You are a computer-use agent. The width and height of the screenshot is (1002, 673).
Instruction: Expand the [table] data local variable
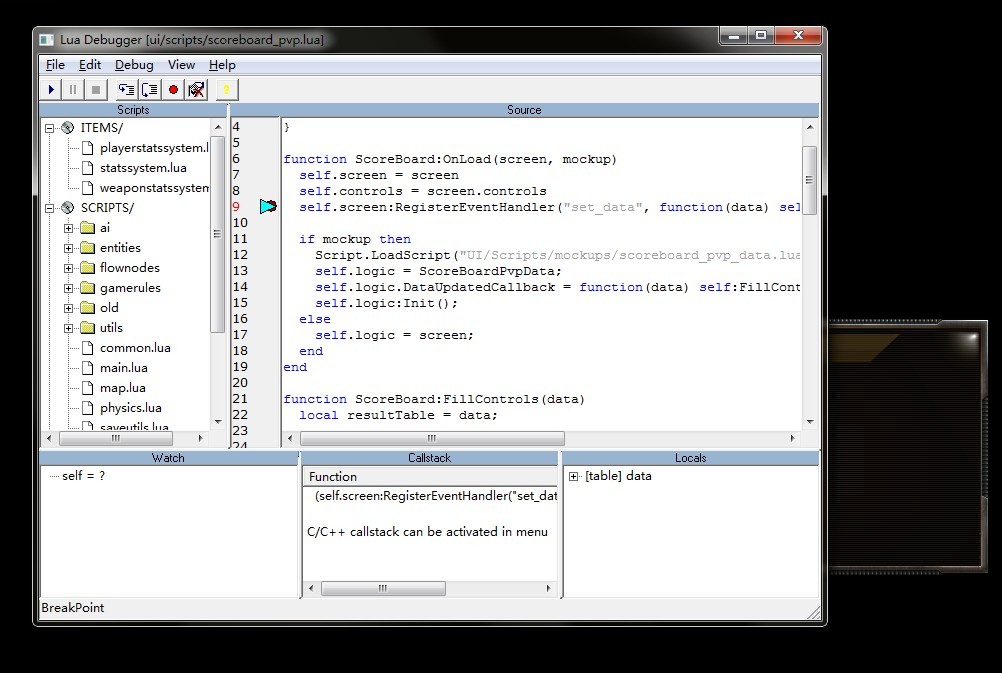tap(574, 476)
